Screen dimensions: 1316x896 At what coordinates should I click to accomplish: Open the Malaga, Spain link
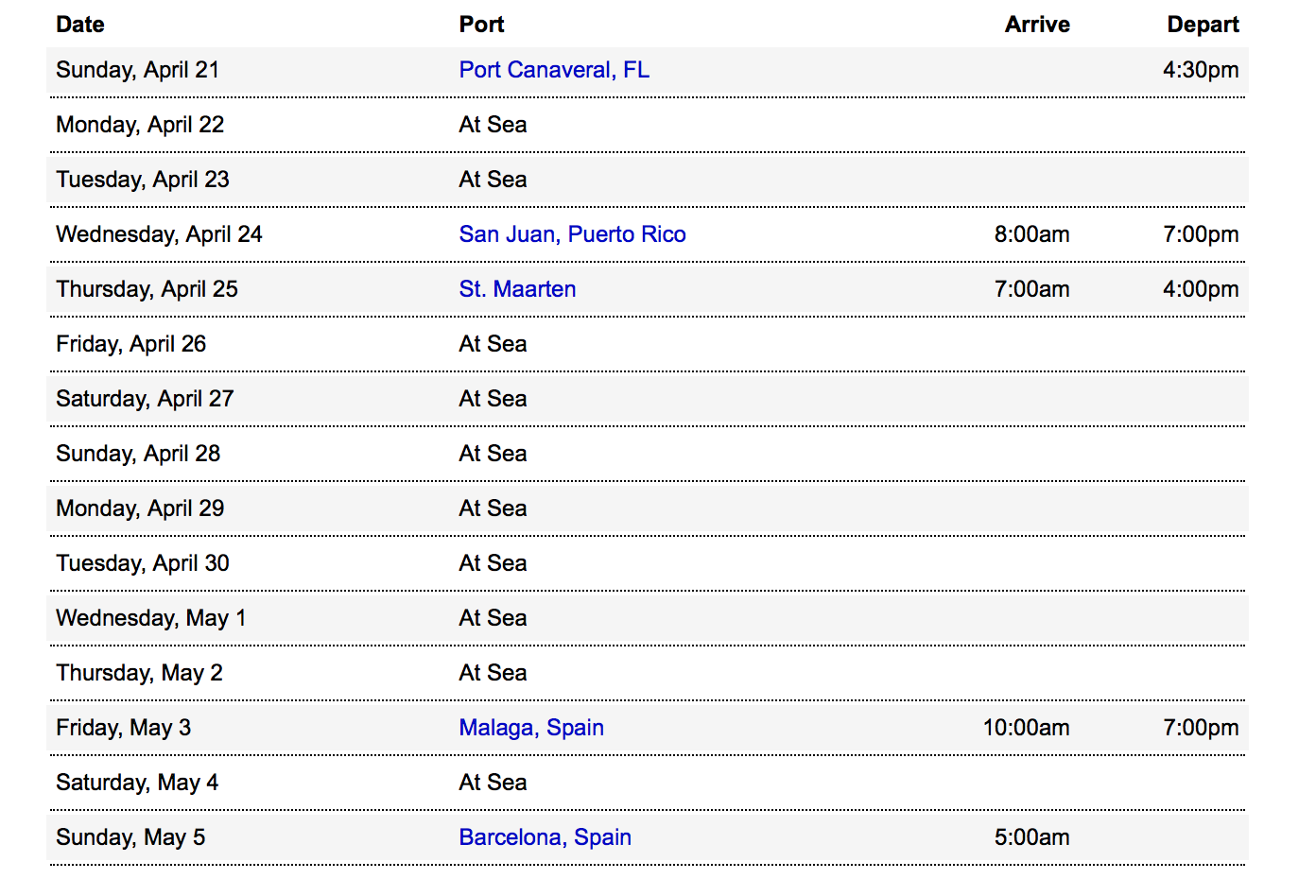(531, 728)
